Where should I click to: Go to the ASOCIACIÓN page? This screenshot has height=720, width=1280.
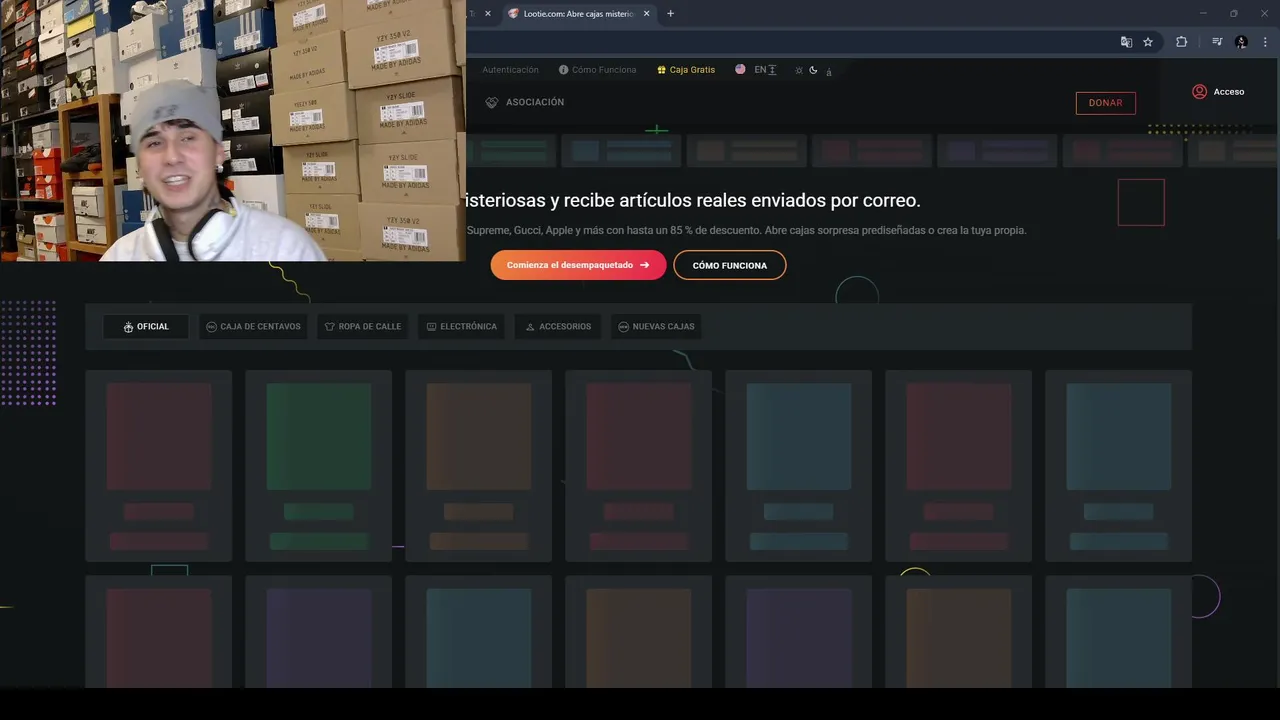[x=535, y=102]
